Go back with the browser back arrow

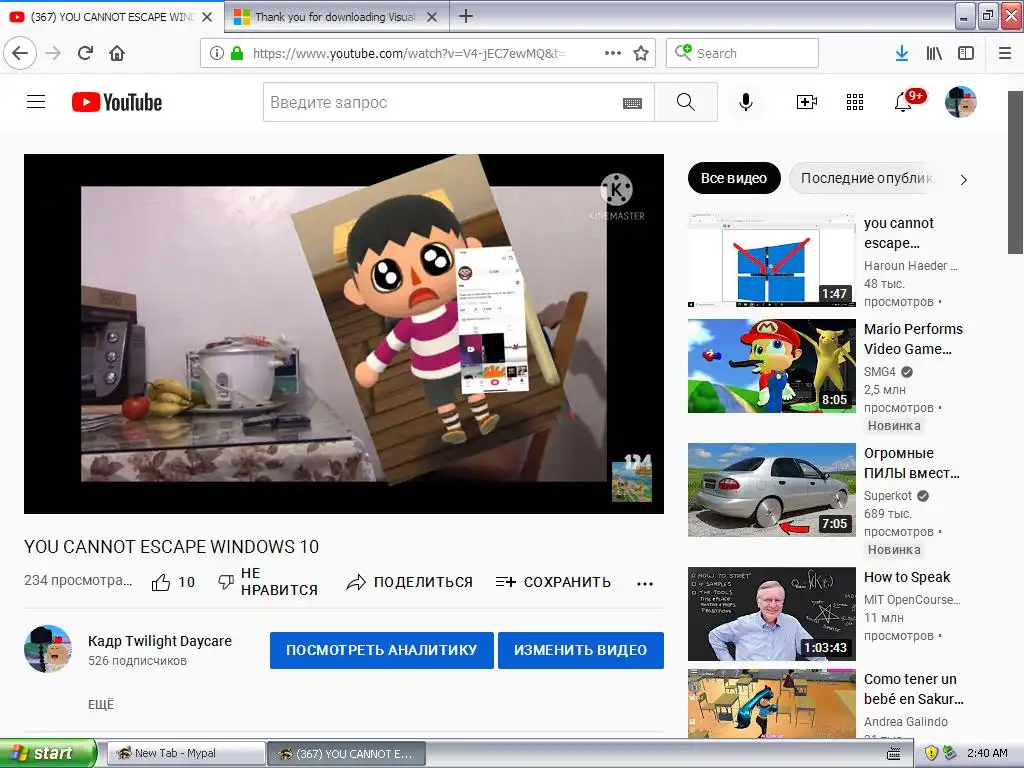pos(20,53)
